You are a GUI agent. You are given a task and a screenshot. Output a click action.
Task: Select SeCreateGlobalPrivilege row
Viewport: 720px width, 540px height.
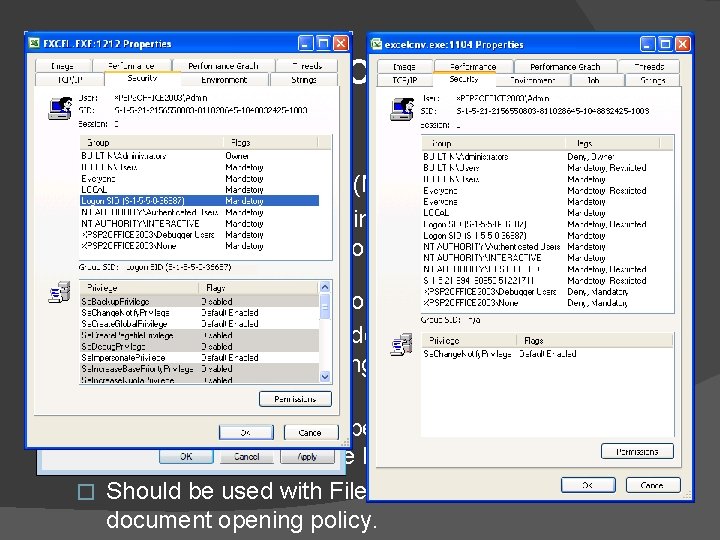point(199,324)
